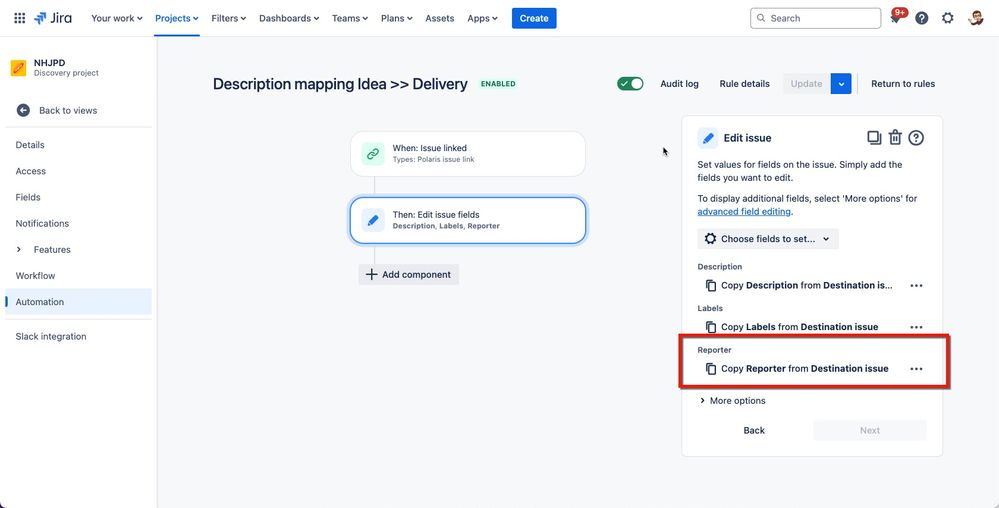Click the plus icon on Add component
999x508 pixels.
[371, 275]
